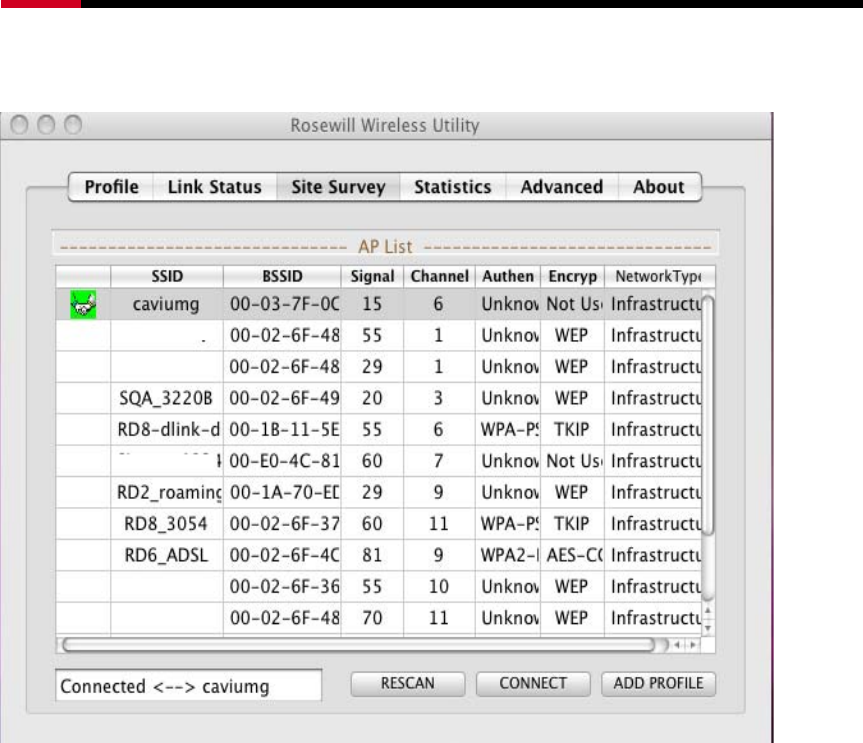Click the horizontal scrollbar thumb of AP list

pyautogui.click(x=359, y=645)
